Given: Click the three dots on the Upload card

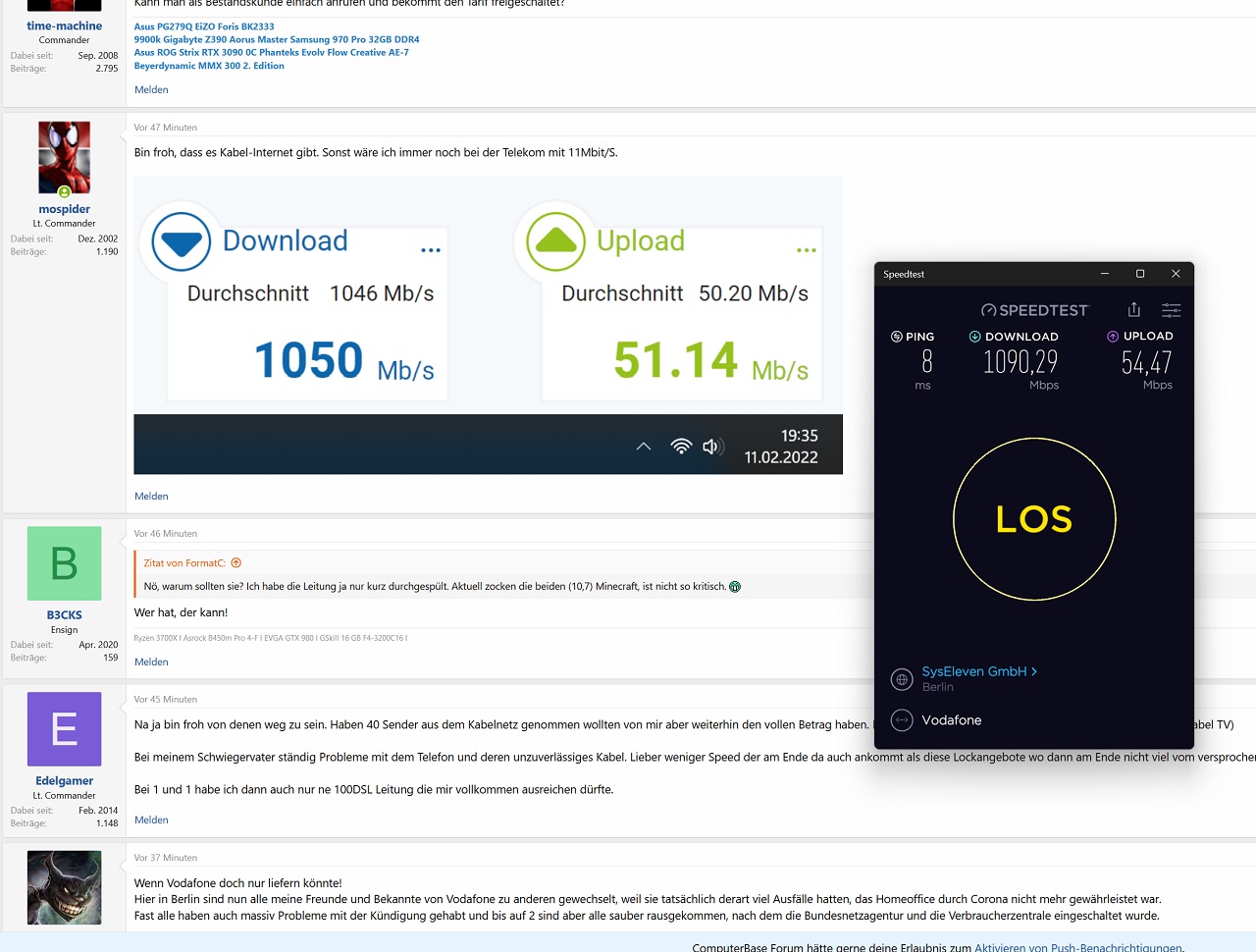Looking at the screenshot, I should (x=807, y=250).
